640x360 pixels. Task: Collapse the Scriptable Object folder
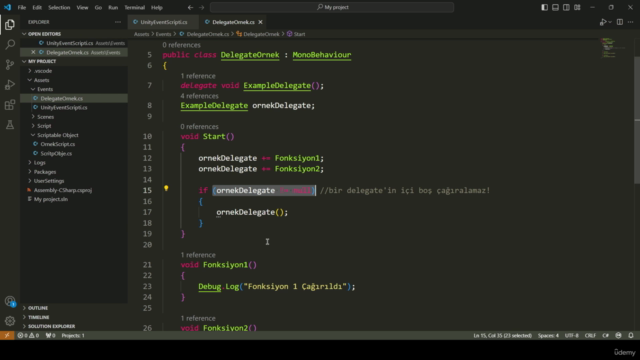click(x=58, y=135)
